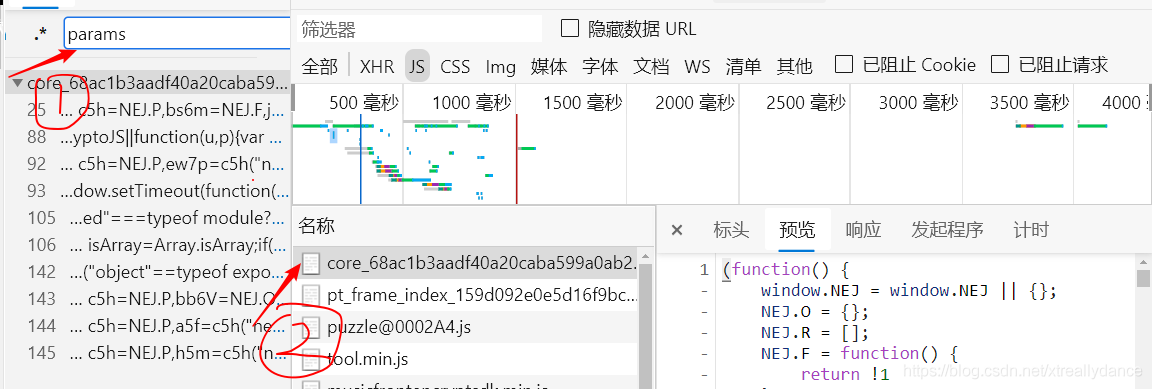This screenshot has height=389, width=1152.
Task: Click the search box containing params
Action: tap(177, 34)
